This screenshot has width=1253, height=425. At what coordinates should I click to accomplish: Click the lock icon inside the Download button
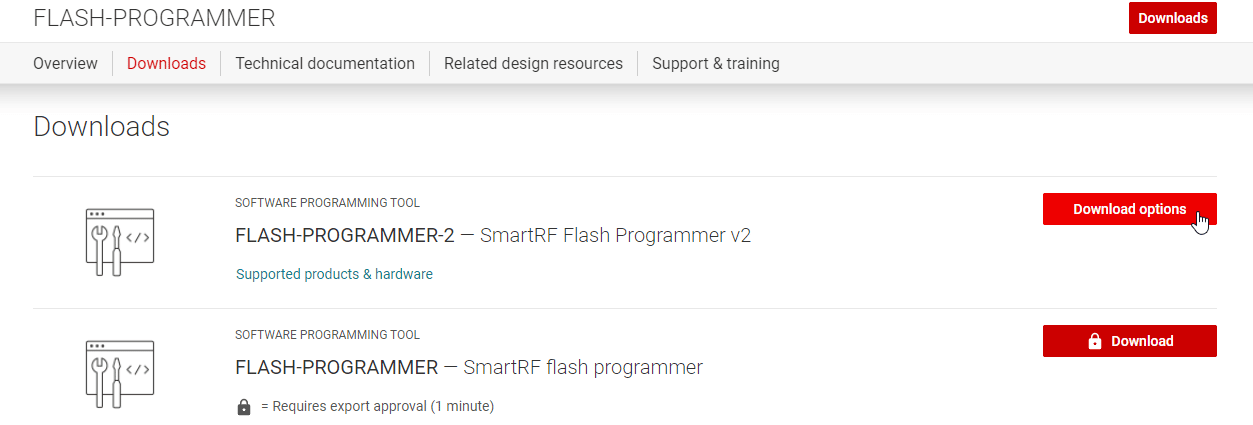(x=1094, y=341)
